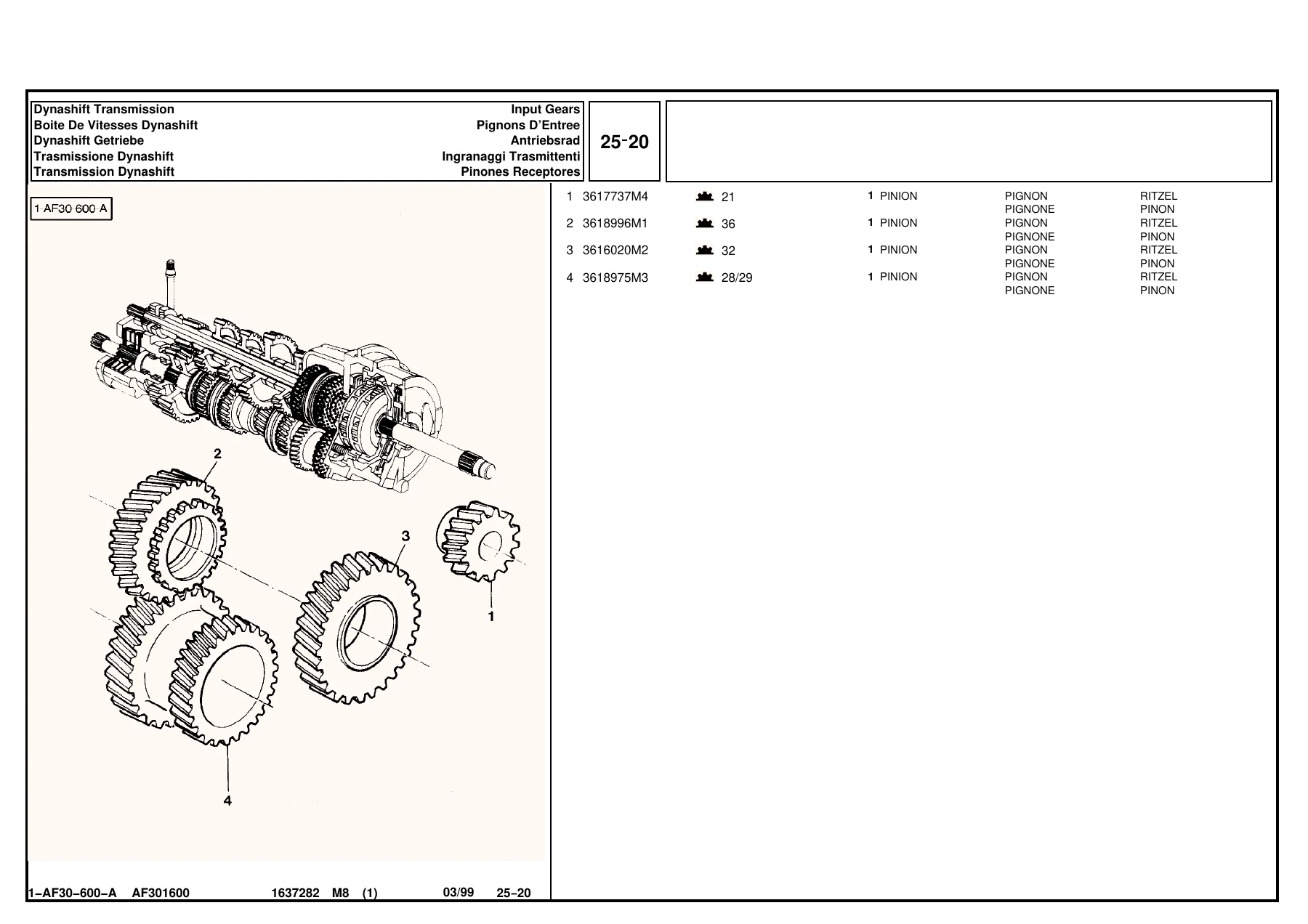Click the 'Input Gears' title
Screen dimensions: 1308x924
pyautogui.click(x=545, y=110)
